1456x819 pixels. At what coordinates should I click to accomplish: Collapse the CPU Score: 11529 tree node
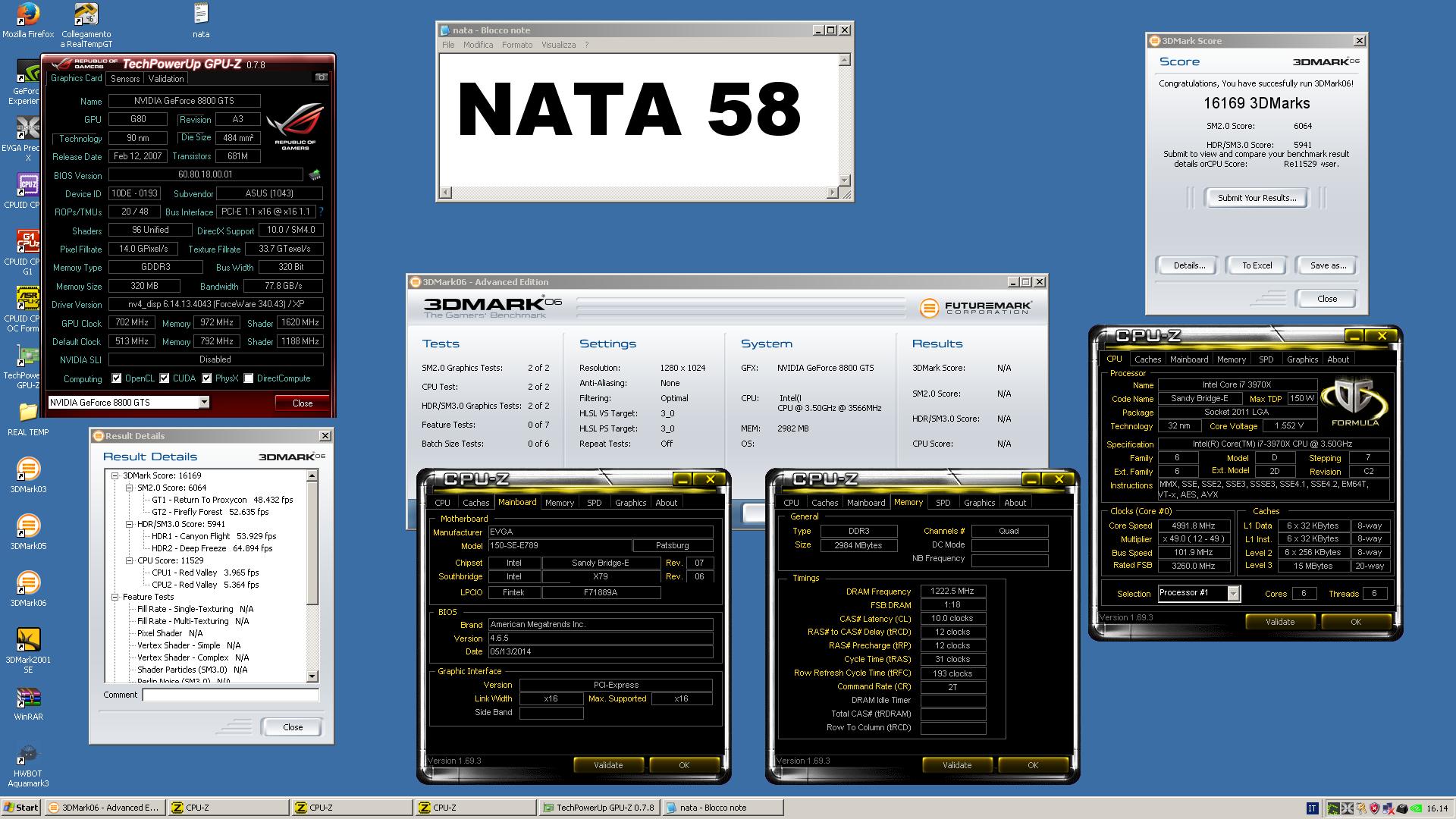coord(130,560)
